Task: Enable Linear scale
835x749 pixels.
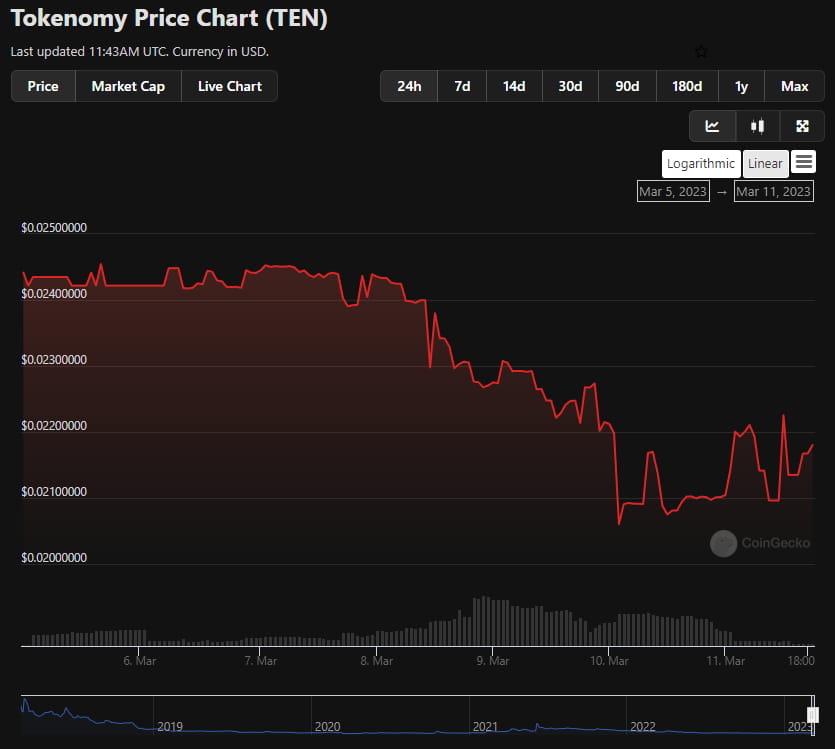Action: coord(765,163)
